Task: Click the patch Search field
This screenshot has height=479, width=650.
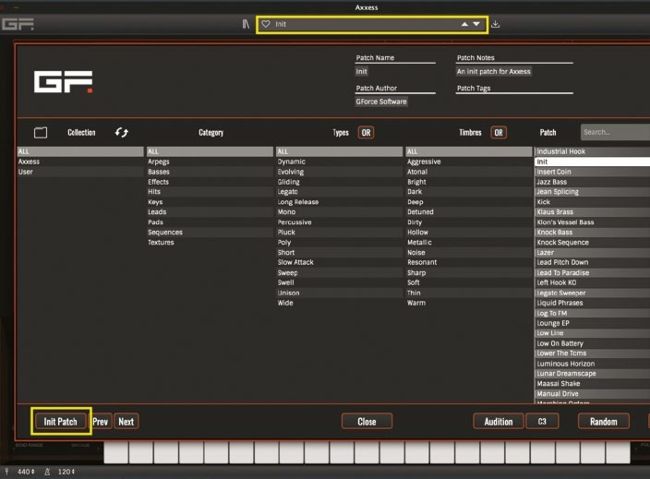Action: point(614,132)
